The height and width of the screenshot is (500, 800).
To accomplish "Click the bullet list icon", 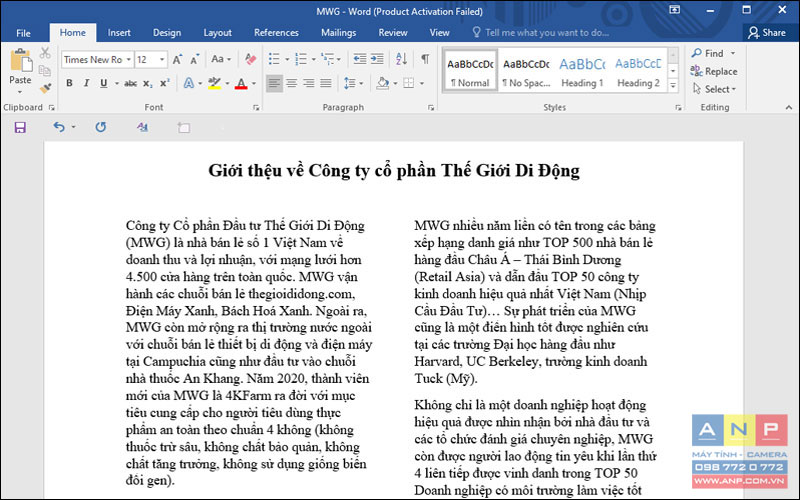I will click(274, 59).
